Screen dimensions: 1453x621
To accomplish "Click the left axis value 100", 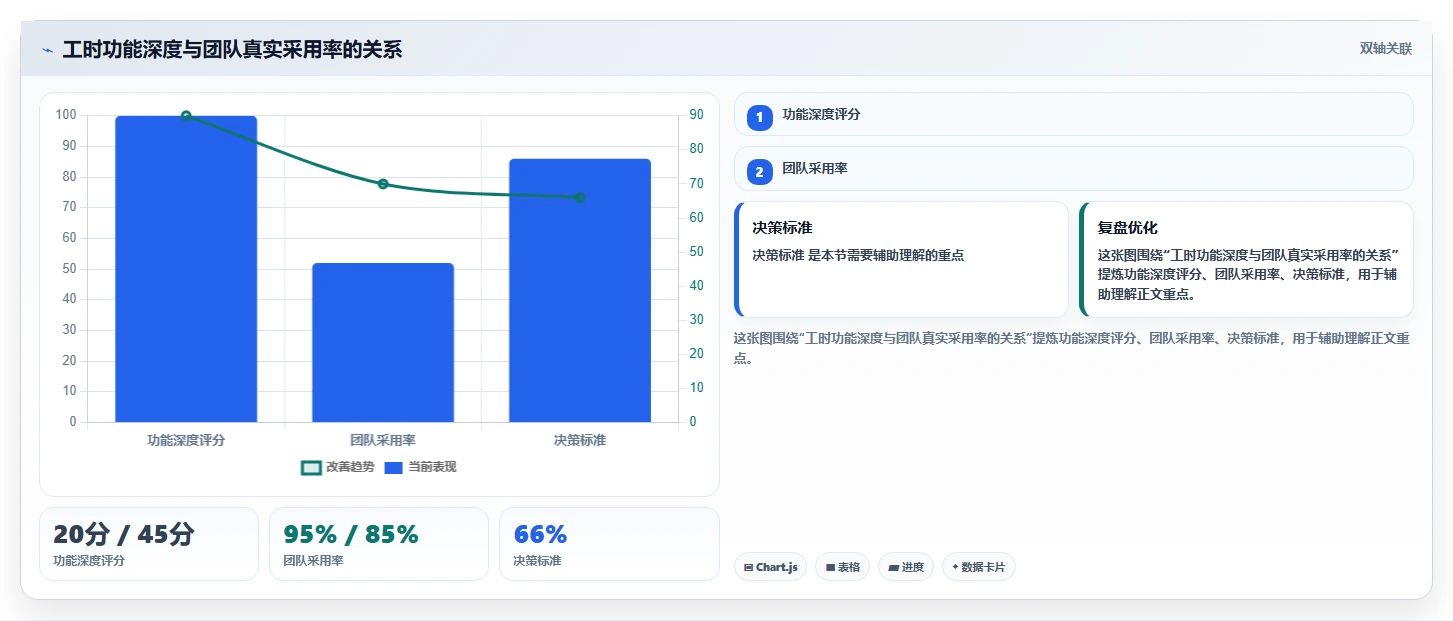I will 66,115.
